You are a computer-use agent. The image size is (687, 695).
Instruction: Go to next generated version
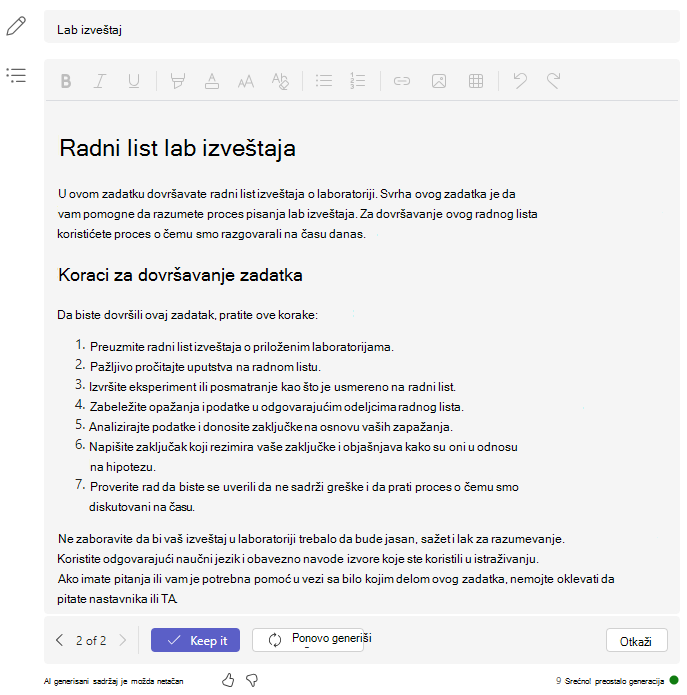[x=123, y=640]
